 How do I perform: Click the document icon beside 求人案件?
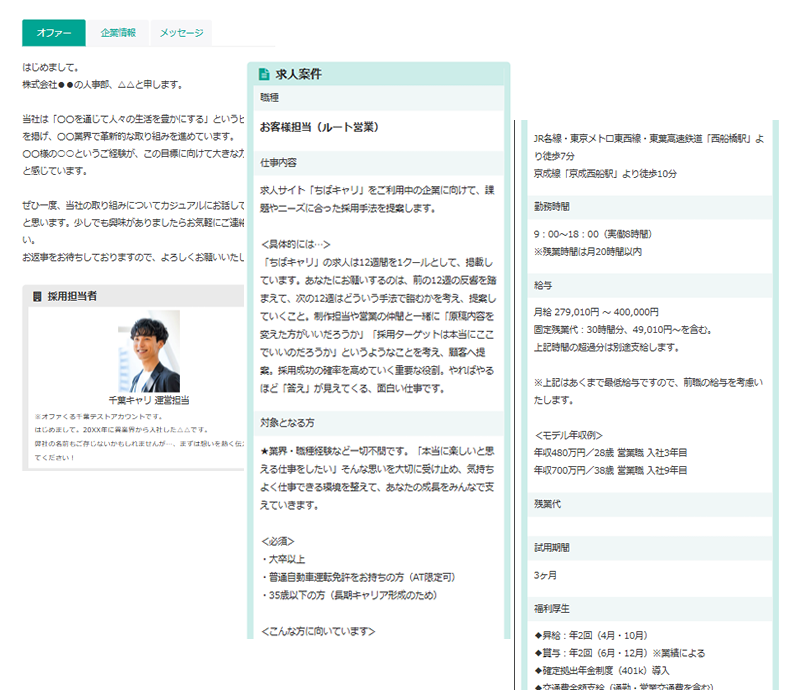click(264, 74)
